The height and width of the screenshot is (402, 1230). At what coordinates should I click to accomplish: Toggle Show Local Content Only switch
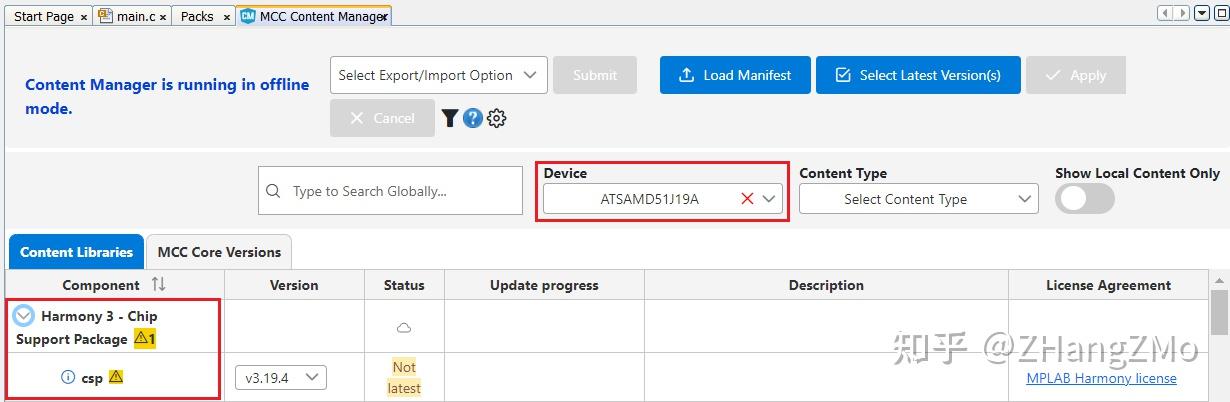click(1085, 199)
